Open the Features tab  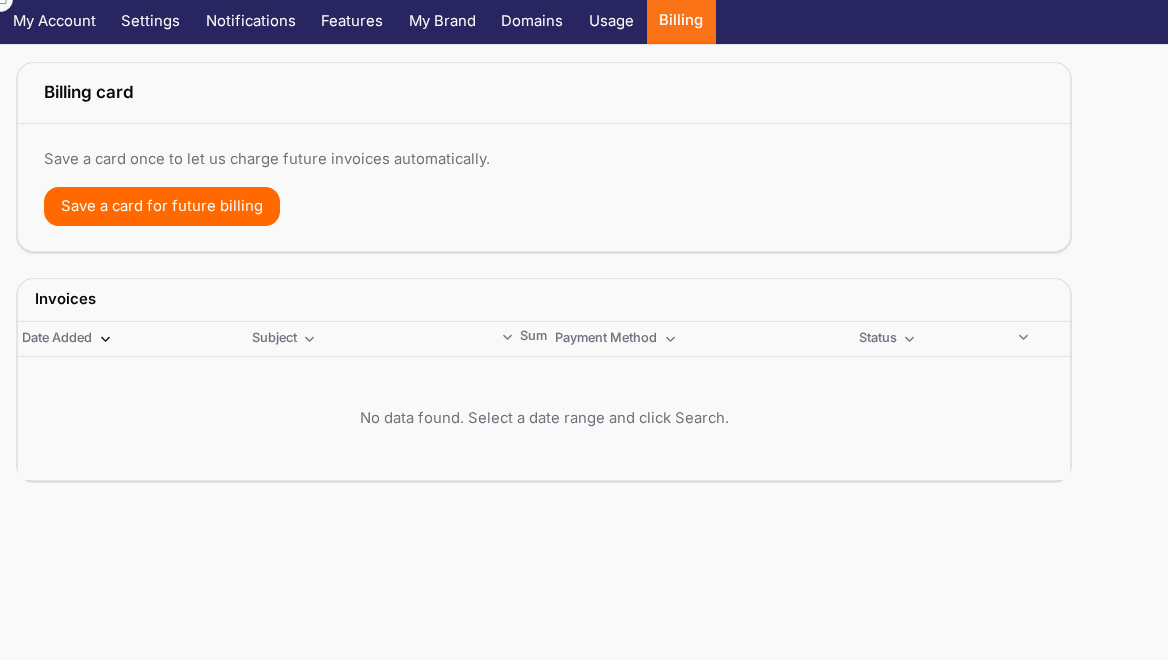[x=352, y=21]
